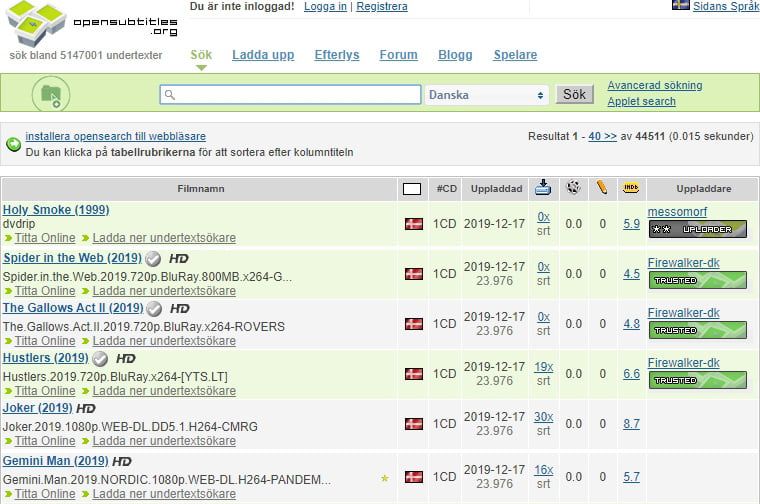This screenshot has width=760, height=504.
Task: Click the Swedish flag icon
Action: point(681,5)
